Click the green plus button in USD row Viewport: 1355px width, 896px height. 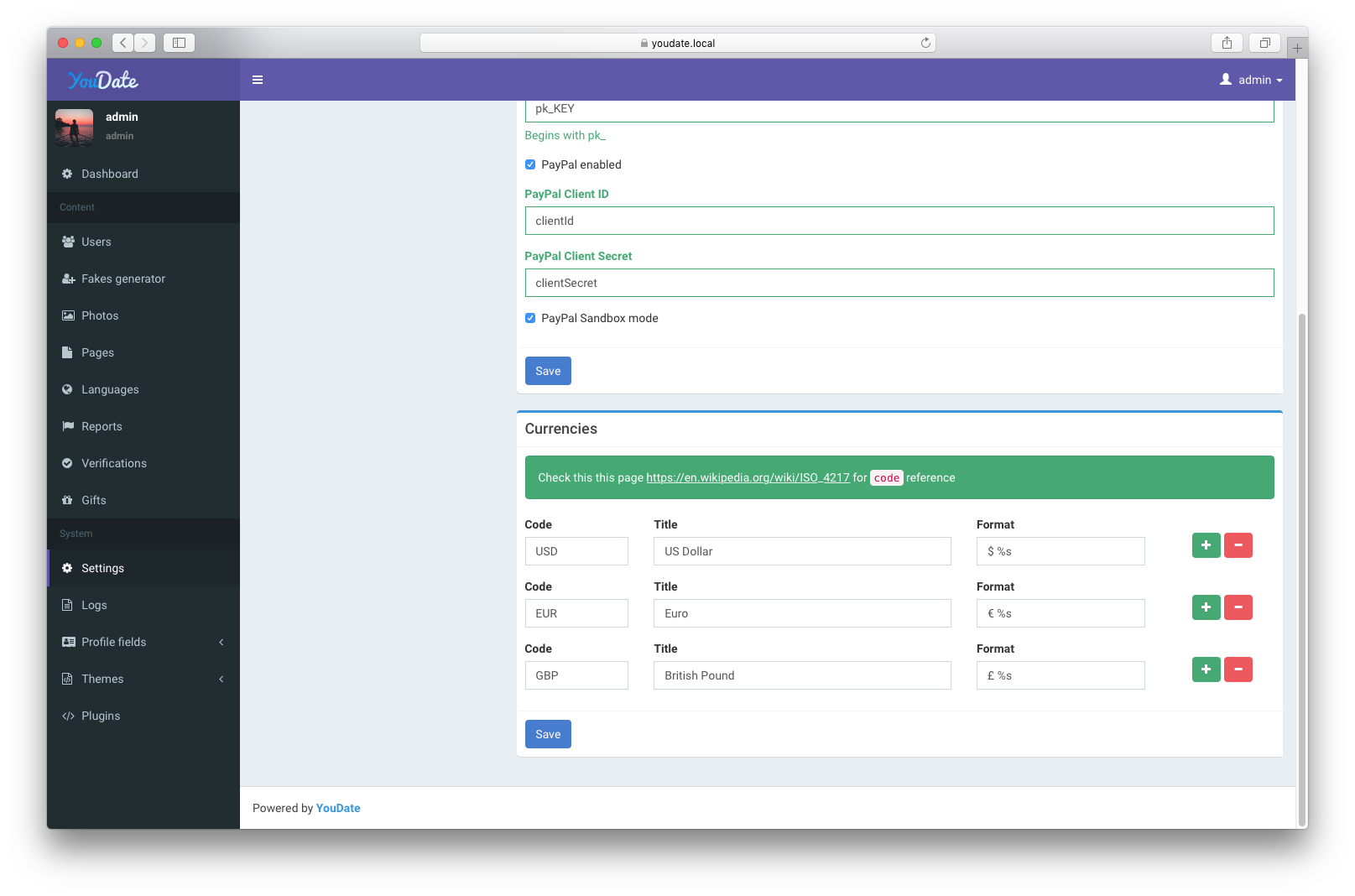pos(1206,545)
